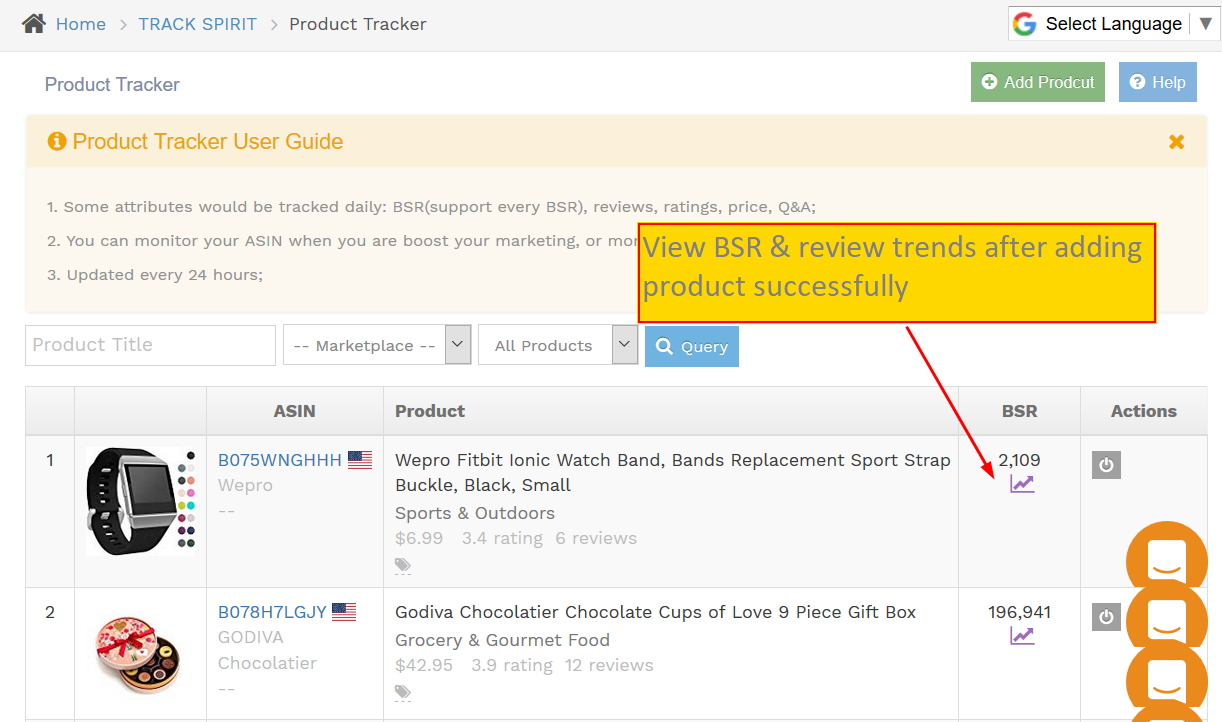Open ASIN B075WNGHHH link
The image size is (1222, 722).
(x=280, y=460)
